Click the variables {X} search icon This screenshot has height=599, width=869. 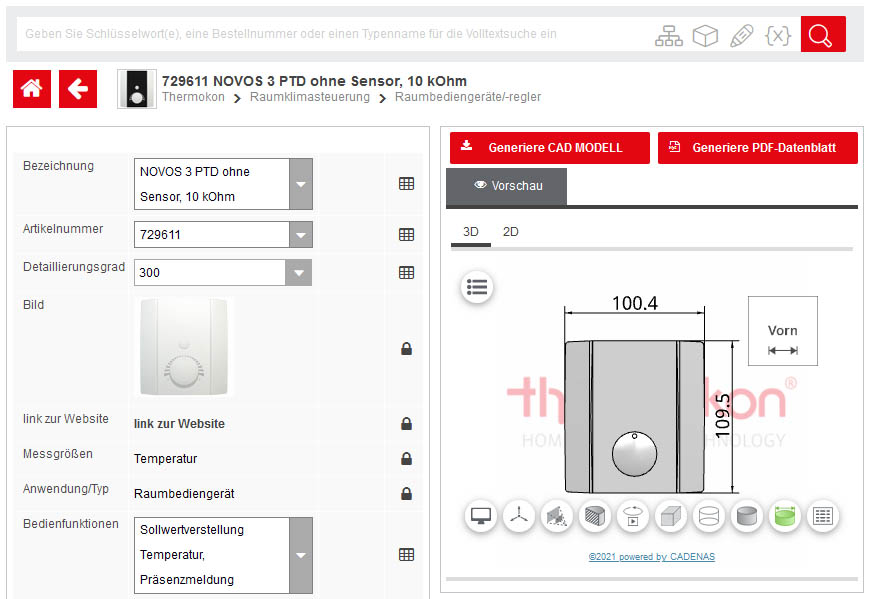[778, 34]
